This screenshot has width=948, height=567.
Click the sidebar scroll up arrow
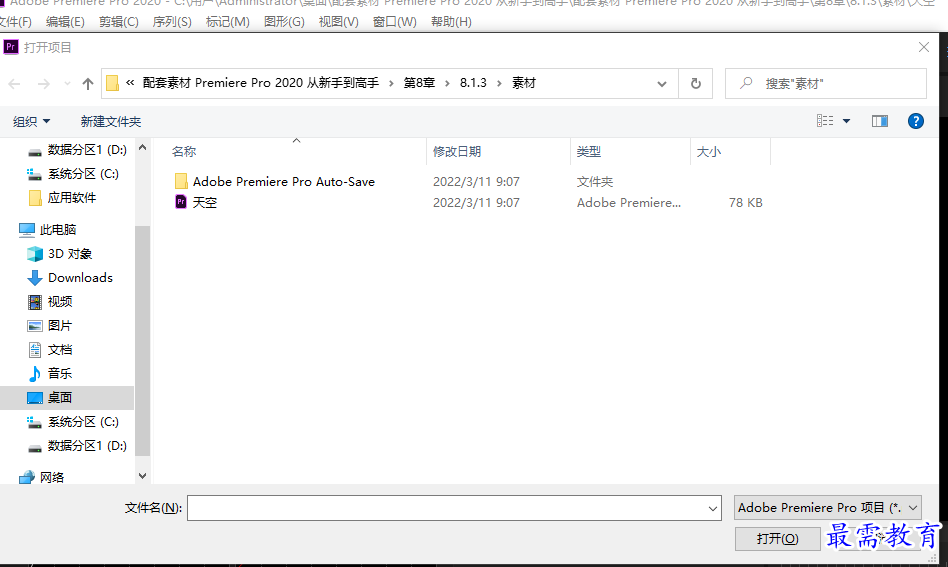point(143,147)
